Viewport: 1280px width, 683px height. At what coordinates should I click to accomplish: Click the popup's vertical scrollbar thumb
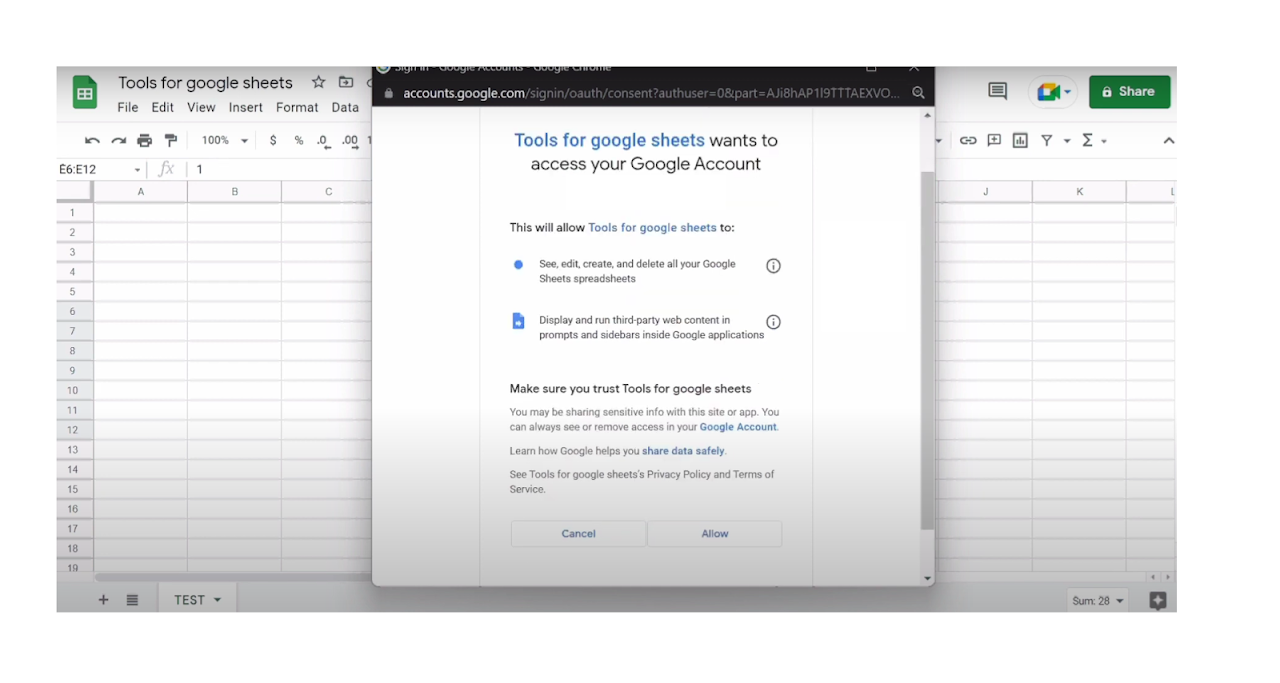coord(927,350)
